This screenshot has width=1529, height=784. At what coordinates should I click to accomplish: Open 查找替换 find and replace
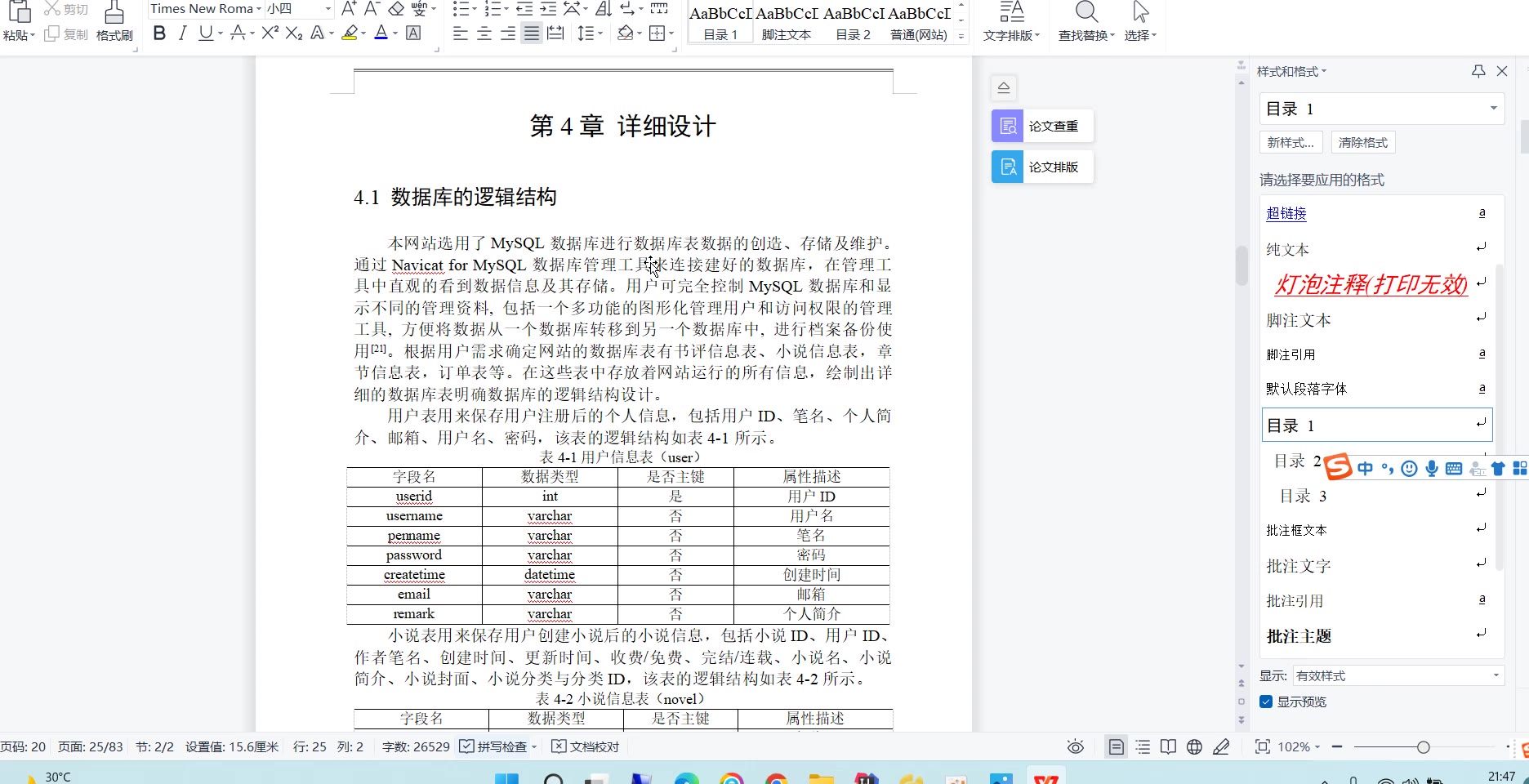tap(1086, 21)
